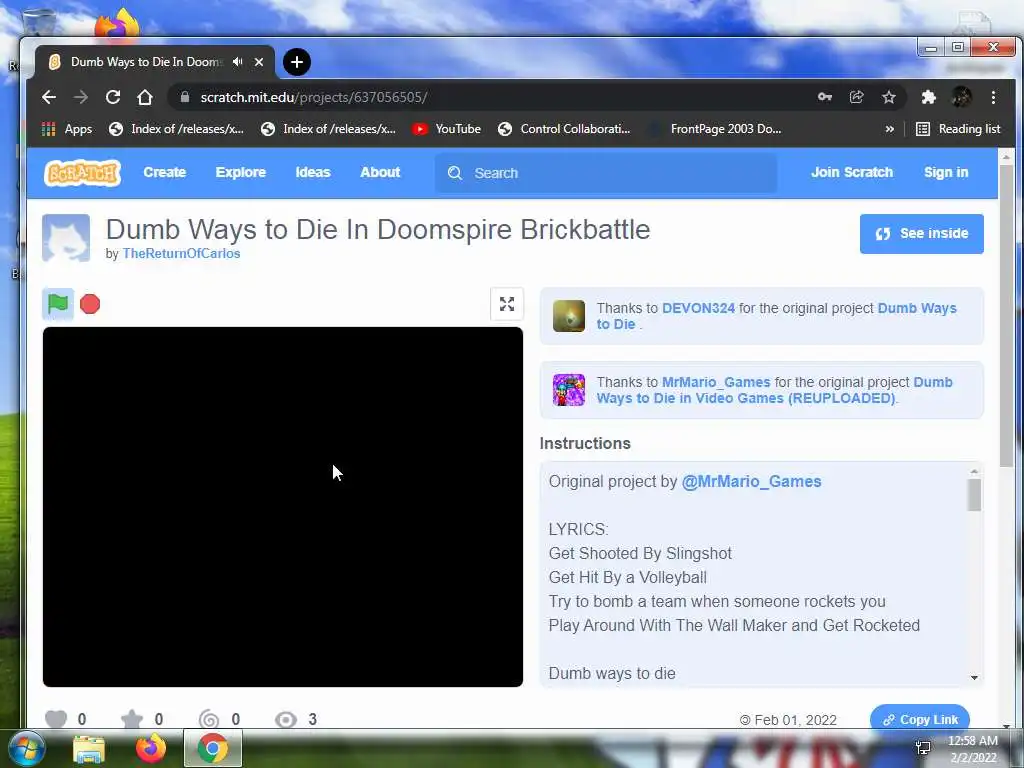Click the green flag to start project

pos(57,304)
